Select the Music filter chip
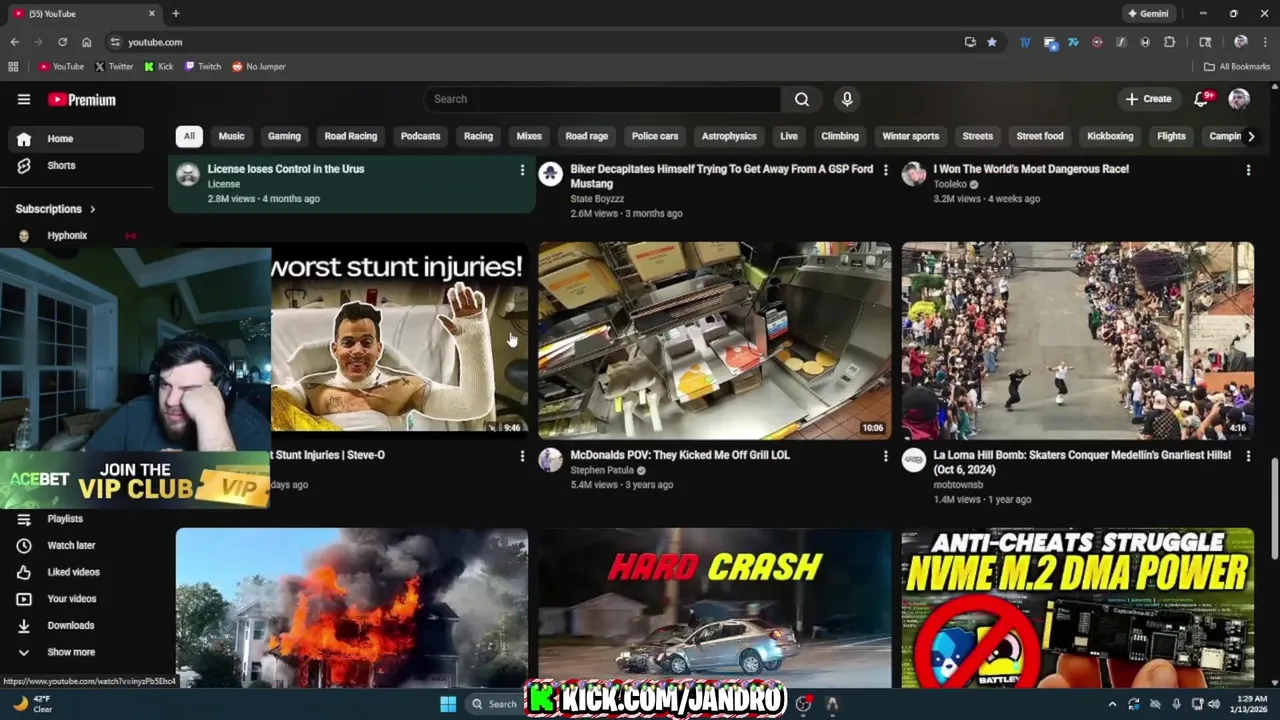 tap(231, 136)
